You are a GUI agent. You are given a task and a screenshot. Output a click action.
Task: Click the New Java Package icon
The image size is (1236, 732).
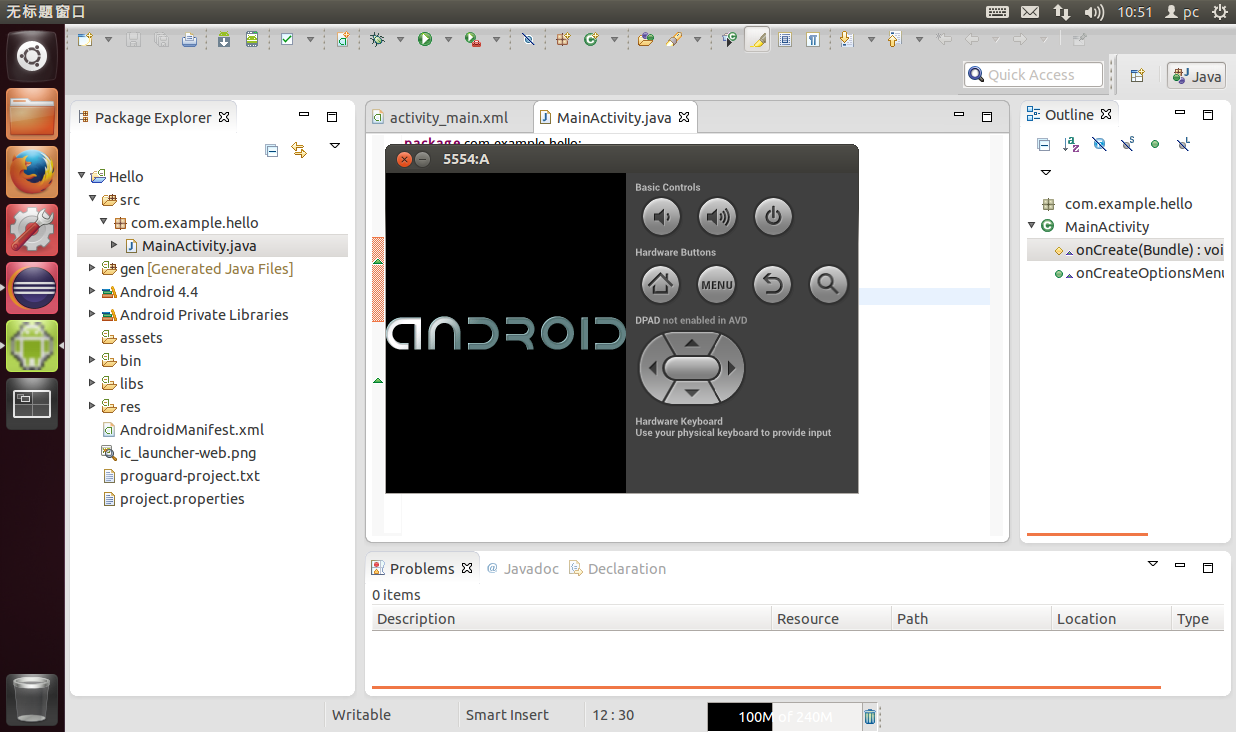[563, 40]
